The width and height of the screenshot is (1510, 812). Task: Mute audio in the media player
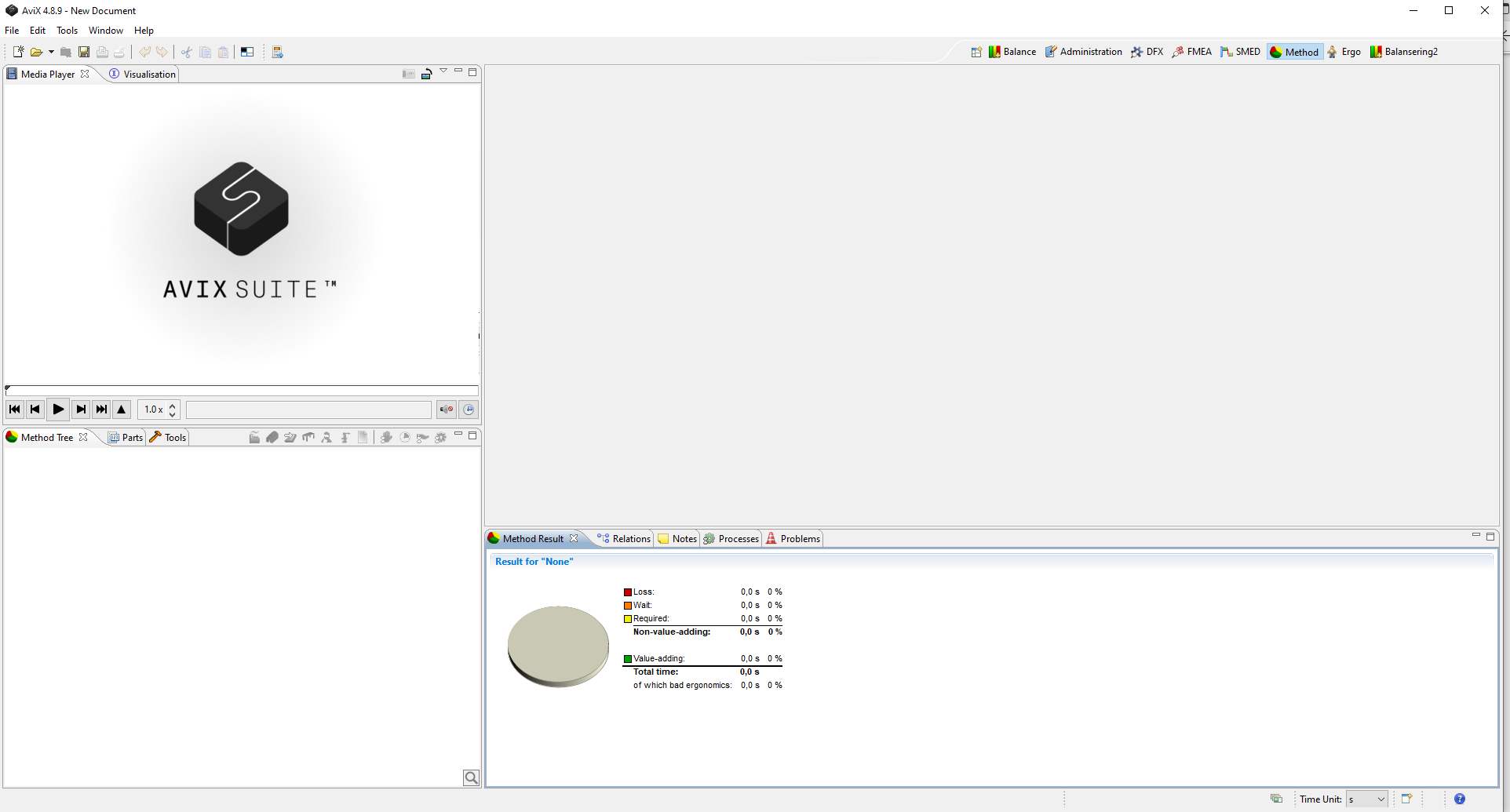pyautogui.click(x=446, y=409)
